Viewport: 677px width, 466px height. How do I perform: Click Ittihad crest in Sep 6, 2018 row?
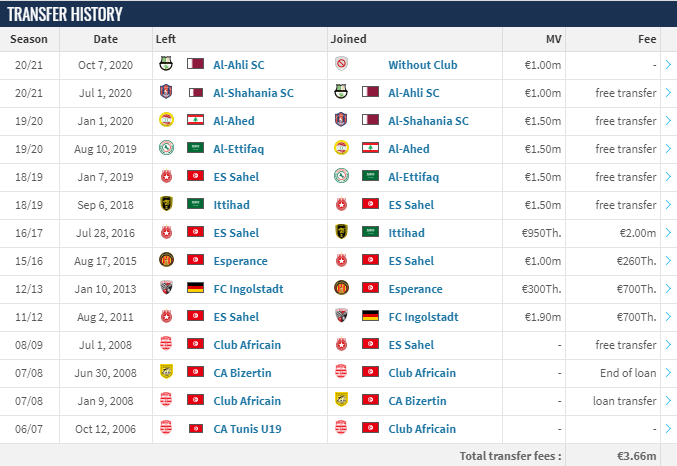166,203
